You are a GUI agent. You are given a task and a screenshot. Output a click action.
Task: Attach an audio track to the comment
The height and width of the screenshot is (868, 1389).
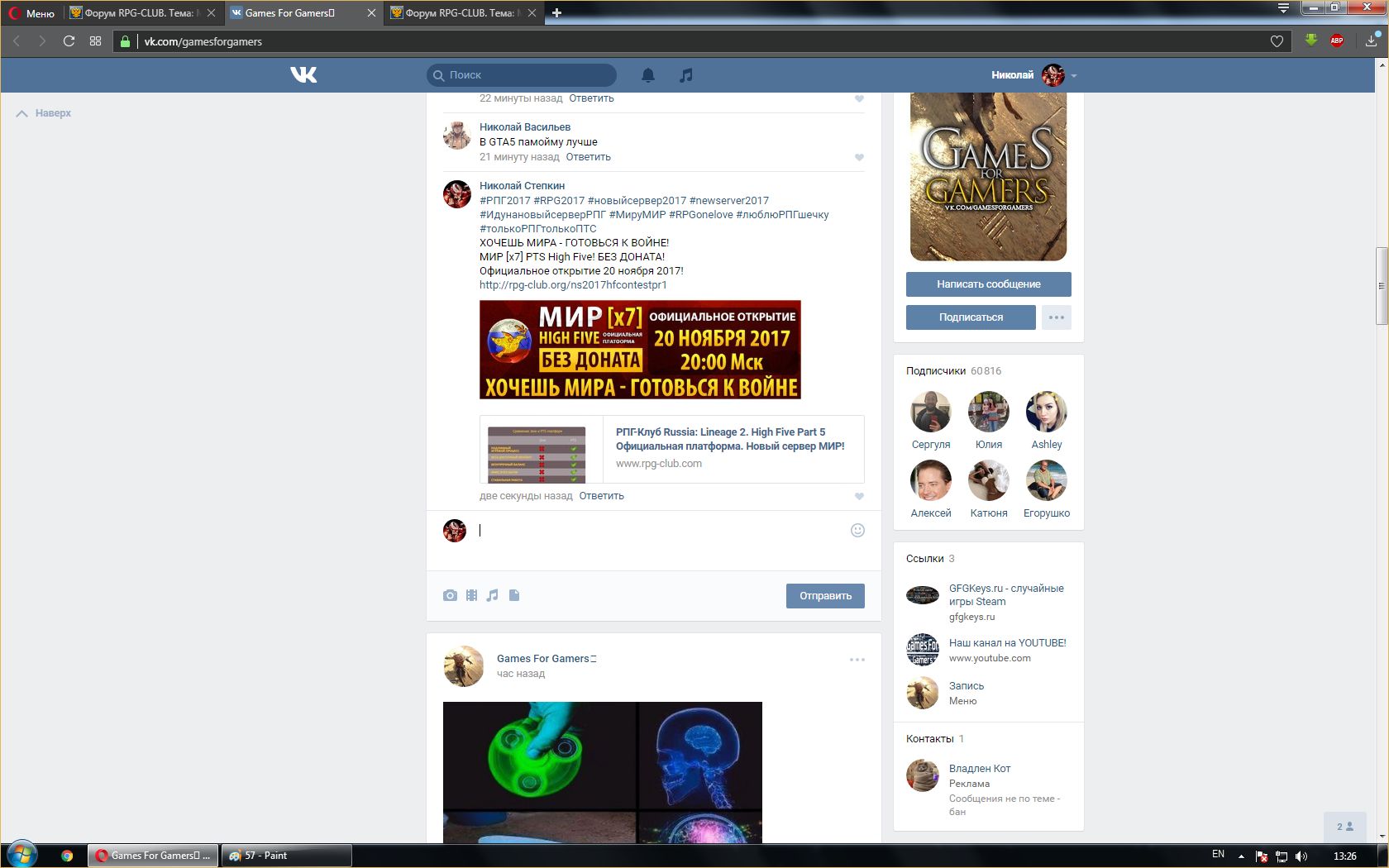coord(493,595)
